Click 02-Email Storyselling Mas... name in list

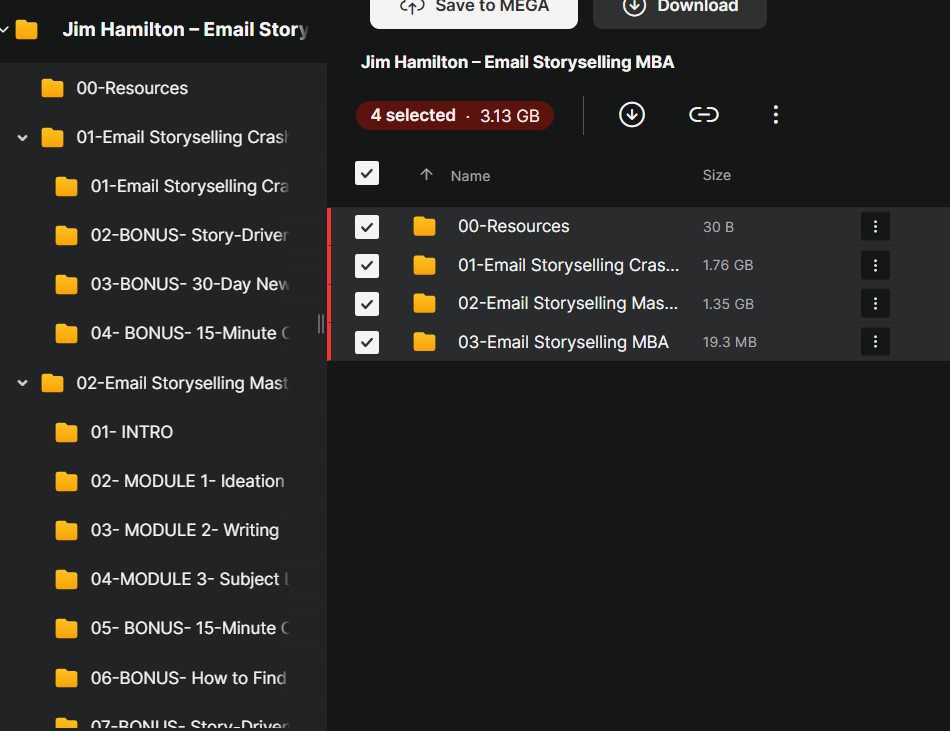pos(568,303)
